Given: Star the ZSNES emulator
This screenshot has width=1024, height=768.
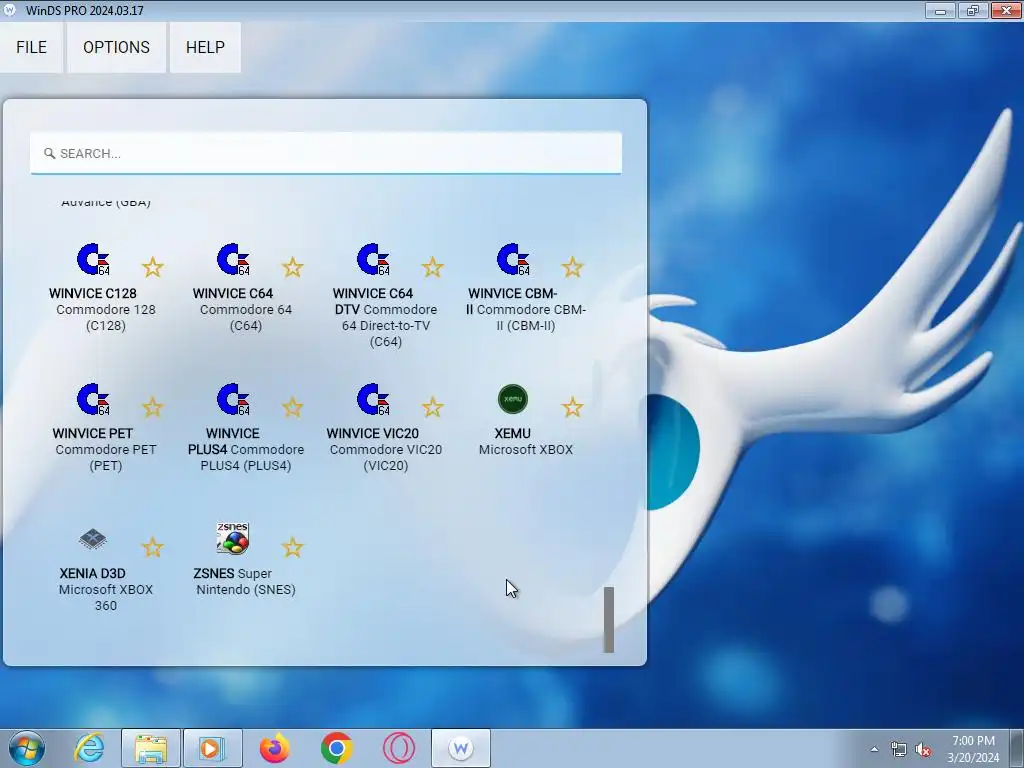Looking at the screenshot, I should 293,547.
